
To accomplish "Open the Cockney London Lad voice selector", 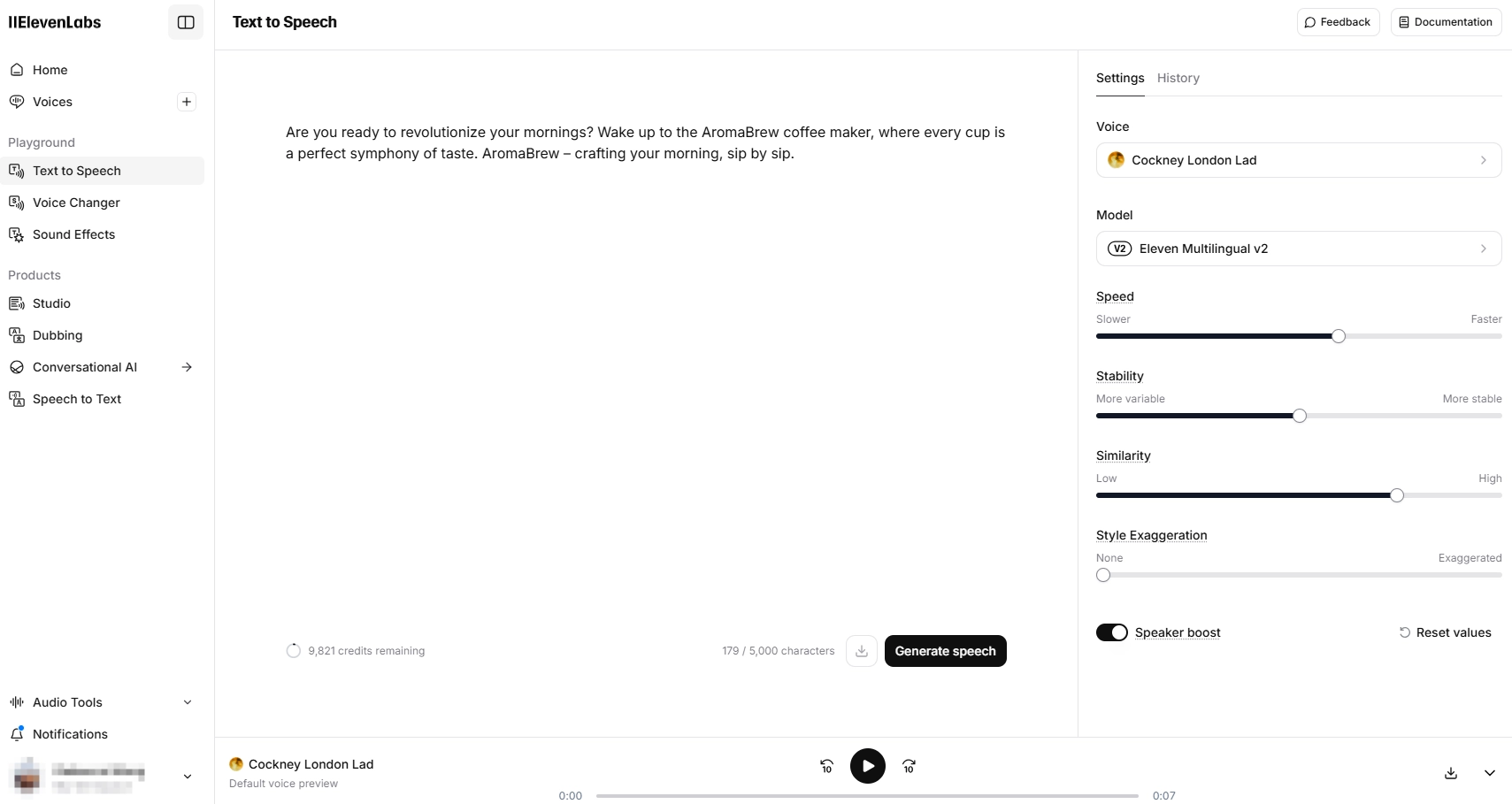I will click(1298, 160).
